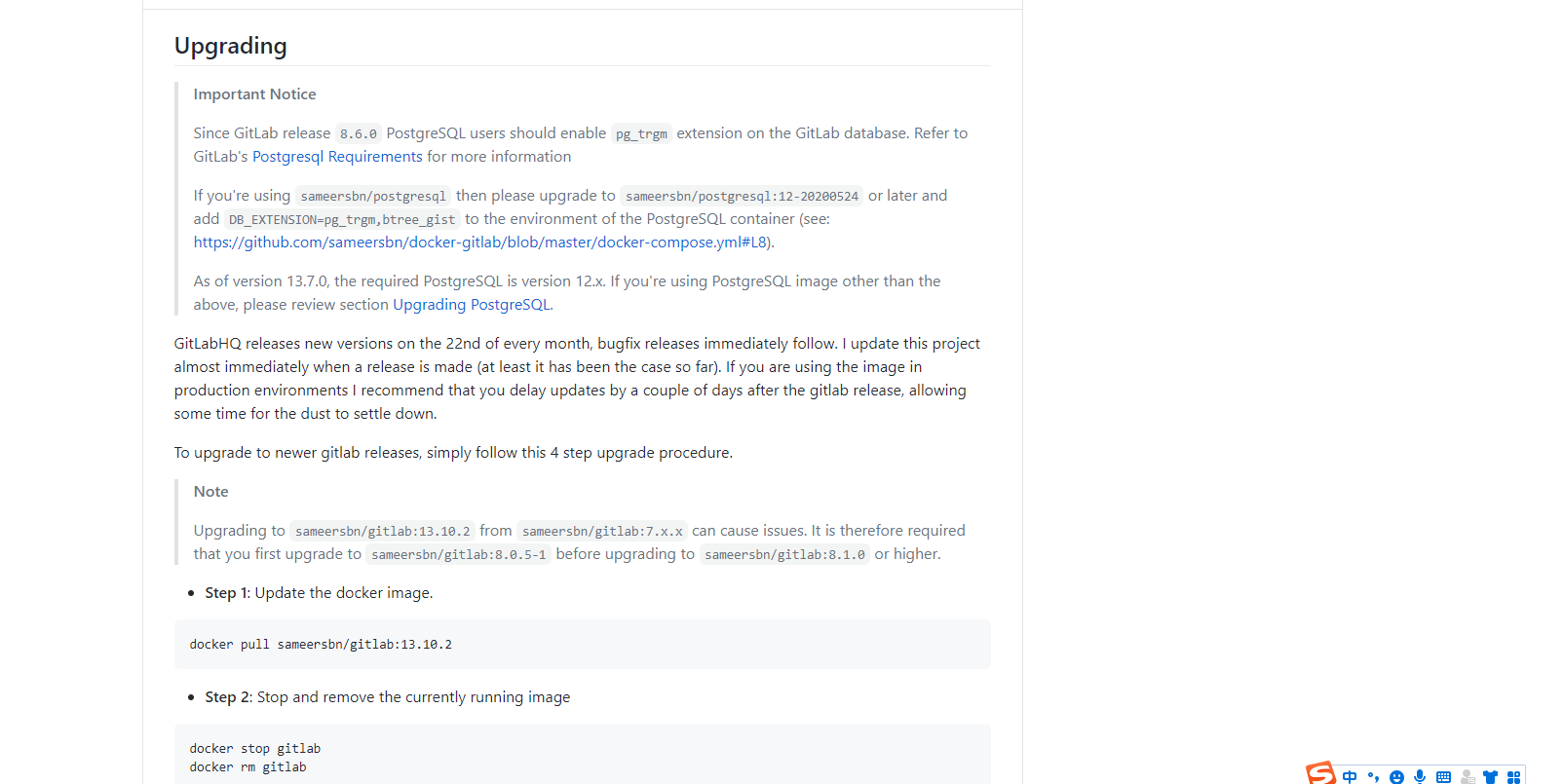Click the Note heading in the blockquote
The image size is (1564, 784).
coord(210,492)
